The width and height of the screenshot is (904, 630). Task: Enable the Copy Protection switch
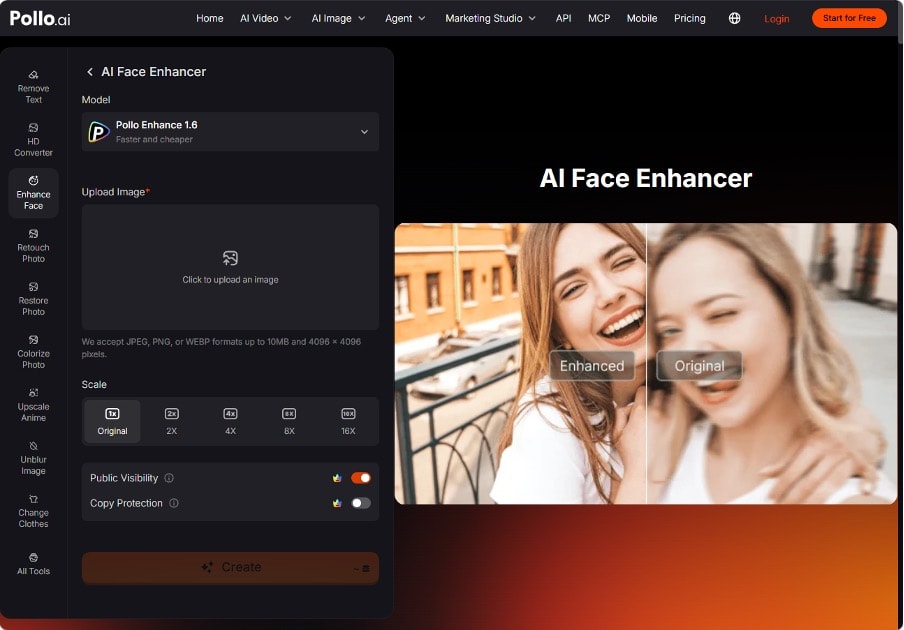(x=361, y=503)
